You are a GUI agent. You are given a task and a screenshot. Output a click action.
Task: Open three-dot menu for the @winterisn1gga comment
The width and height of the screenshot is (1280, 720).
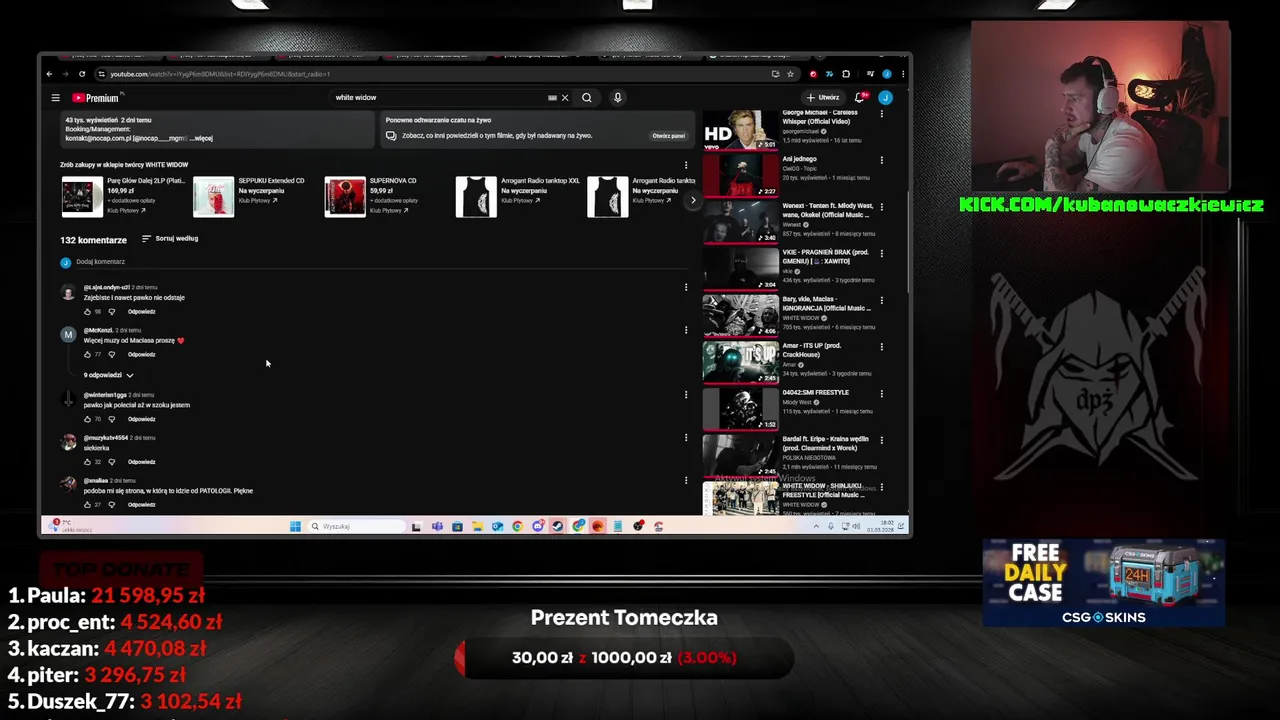coord(686,395)
